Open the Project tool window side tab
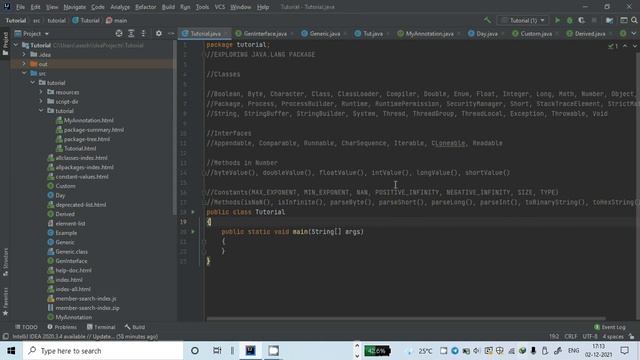The height and width of the screenshot is (360, 640). point(5,43)
